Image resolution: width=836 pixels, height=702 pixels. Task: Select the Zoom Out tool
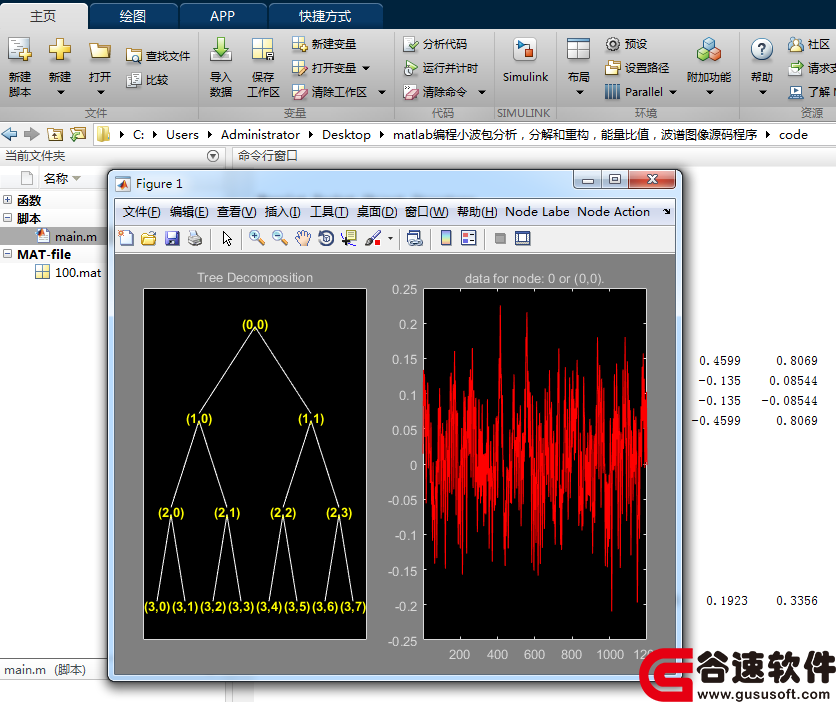coord(280,238)
